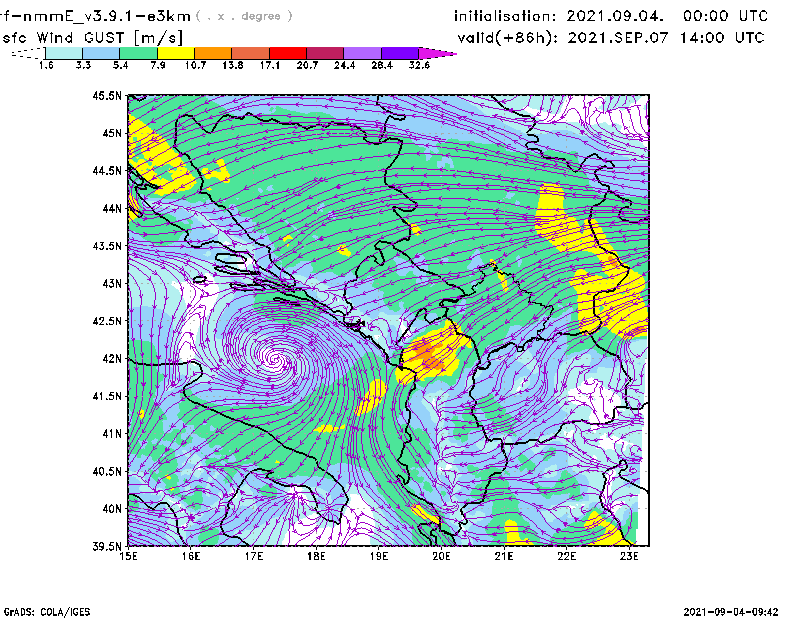Pick the crimson 20.7–24.4 legend swatch
Viewport: 800px width, 618px height.
[x=325, y=53]
